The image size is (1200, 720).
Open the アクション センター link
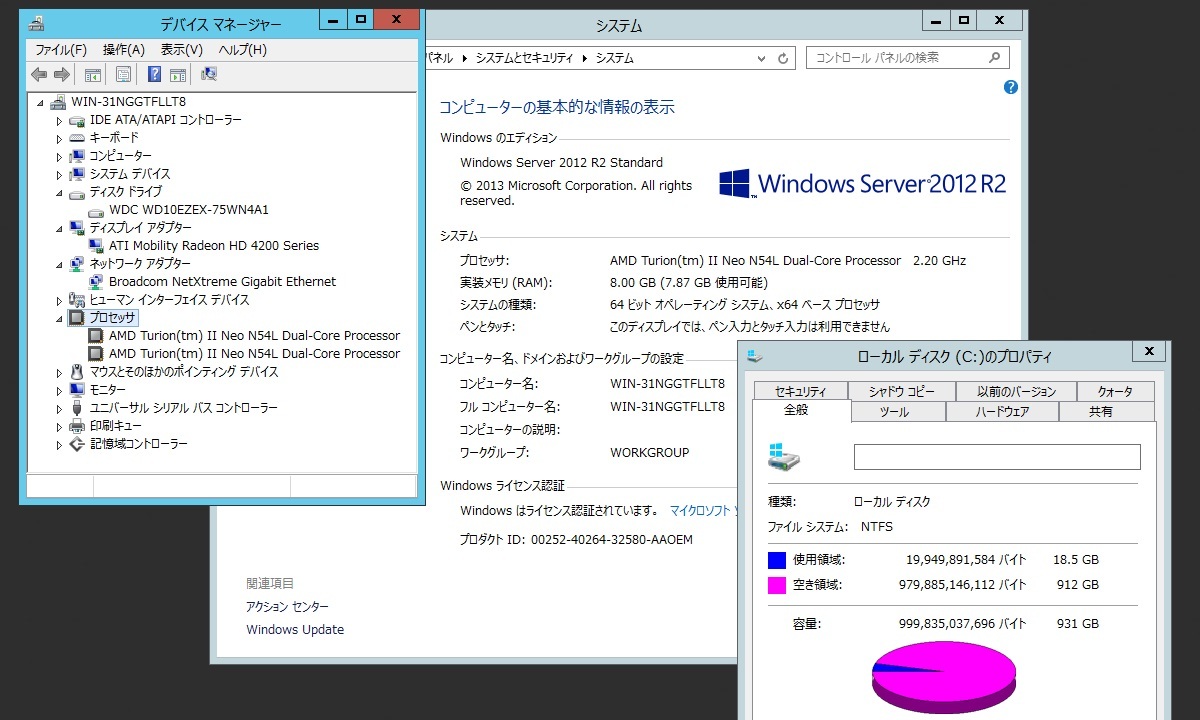tap(287, 607)
